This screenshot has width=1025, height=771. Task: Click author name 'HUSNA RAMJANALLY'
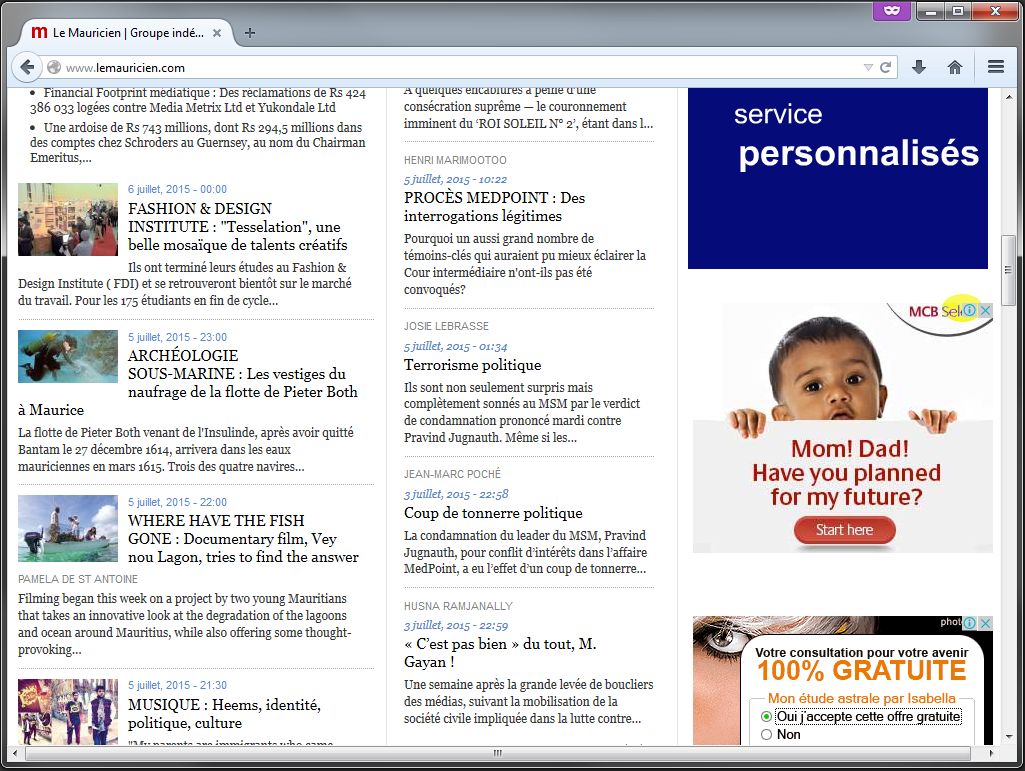[458, 606]
